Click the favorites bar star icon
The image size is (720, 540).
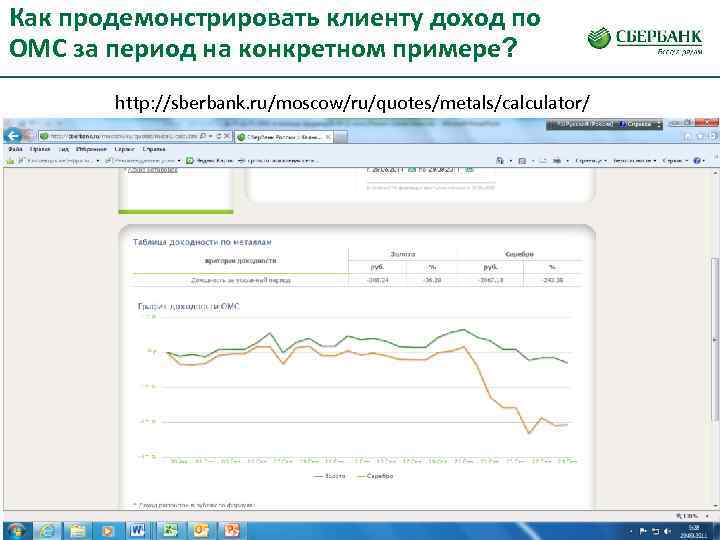11,161
